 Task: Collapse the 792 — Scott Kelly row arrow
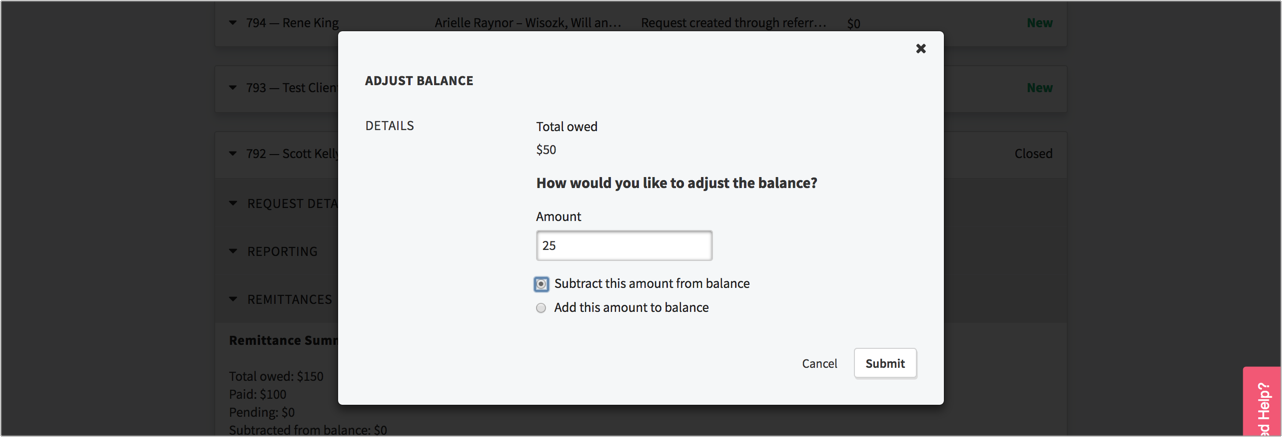233,154
